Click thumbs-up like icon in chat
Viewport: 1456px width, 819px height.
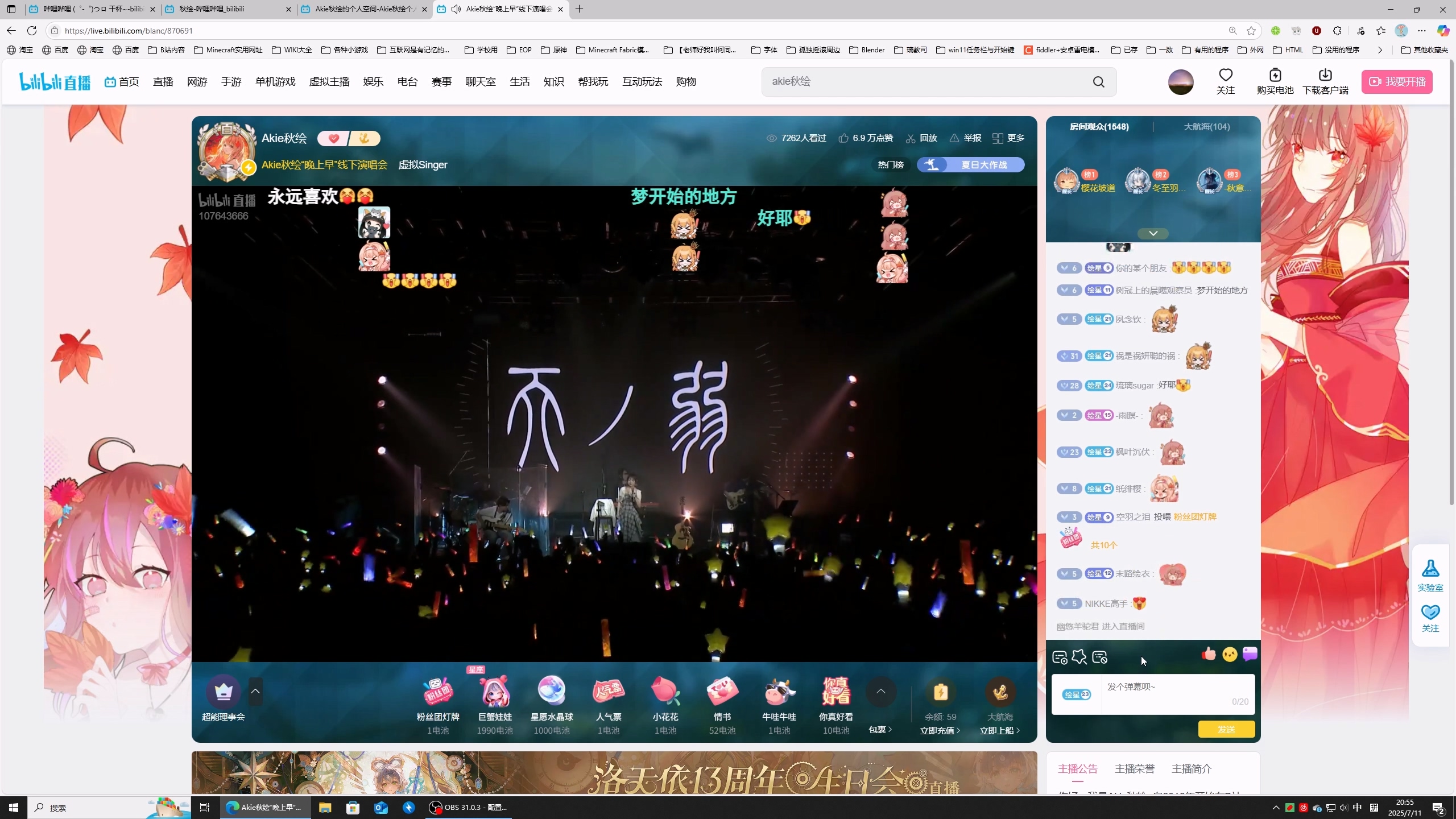click(x=1209, y=655)
